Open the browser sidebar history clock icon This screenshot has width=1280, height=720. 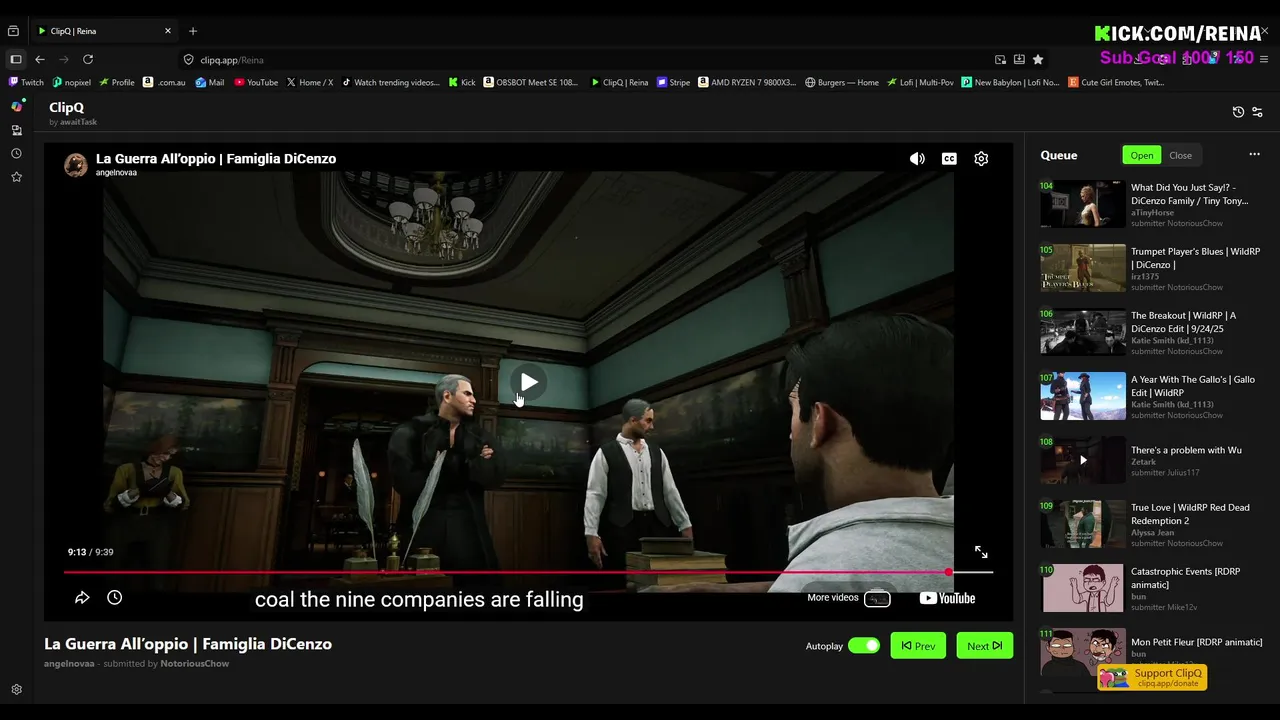point(16,153)
